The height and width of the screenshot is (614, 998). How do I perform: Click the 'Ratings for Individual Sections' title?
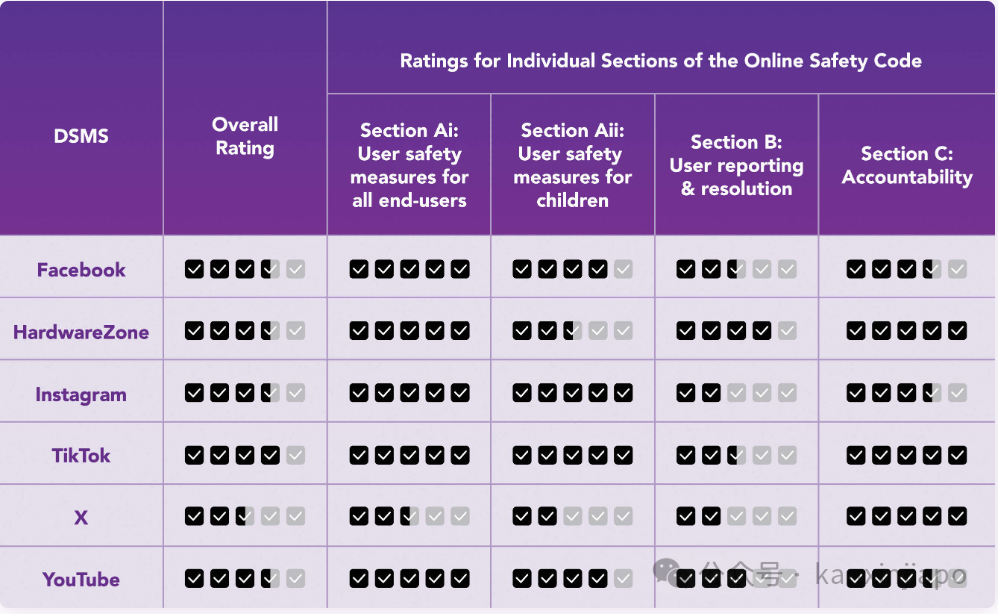click(661, 61)
